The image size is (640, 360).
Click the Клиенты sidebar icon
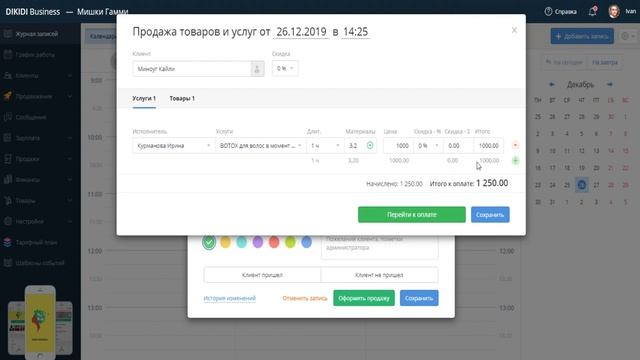pos(8,76)
